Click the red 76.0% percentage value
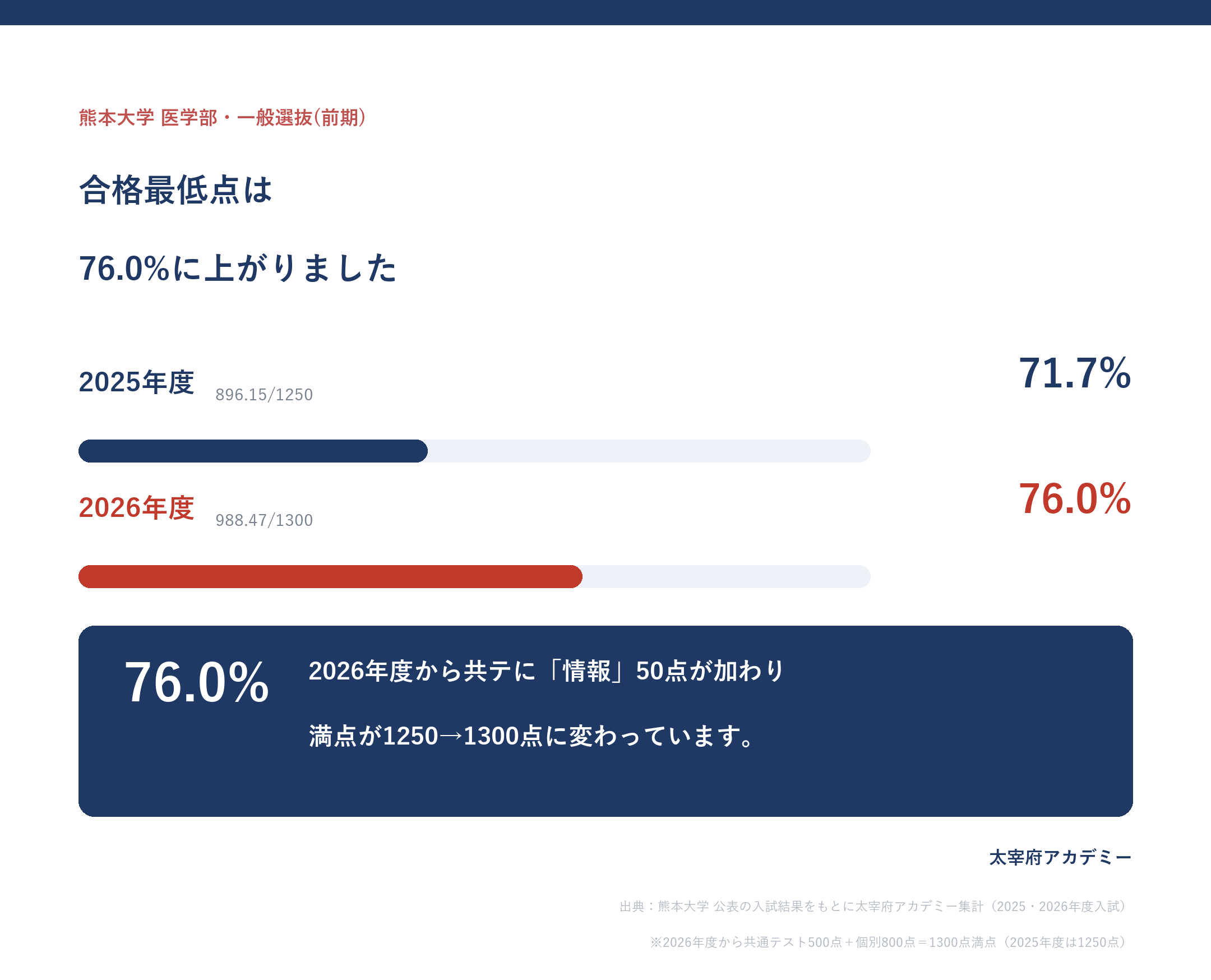The height and width of the screenshot is (980, 1211). click(x=1074, y=499)
